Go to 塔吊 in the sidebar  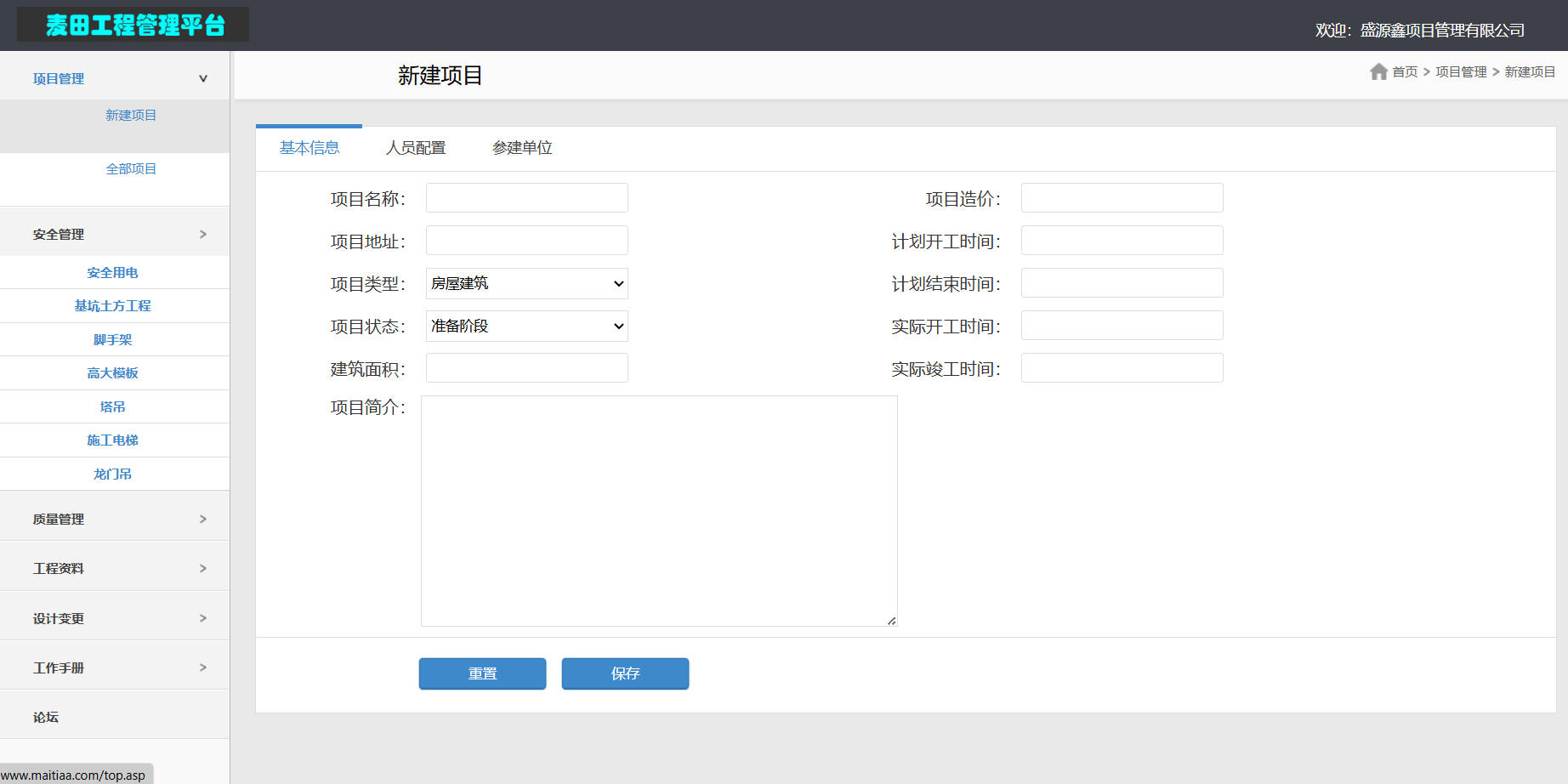(113, 406)
